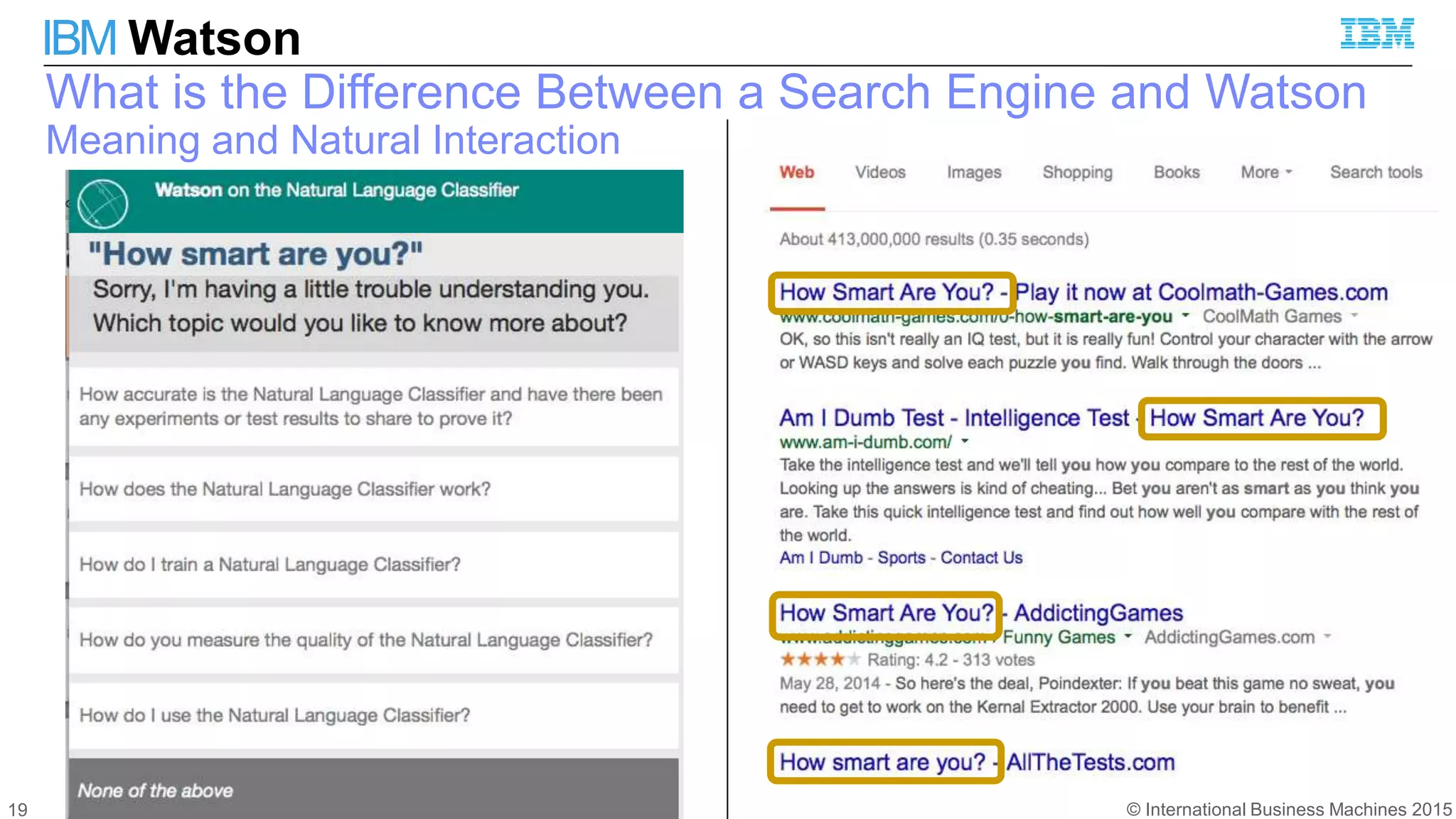The image size is (1456, 819).
Task: Select How do I train a Classifier
Action: (x=374, y=564)
